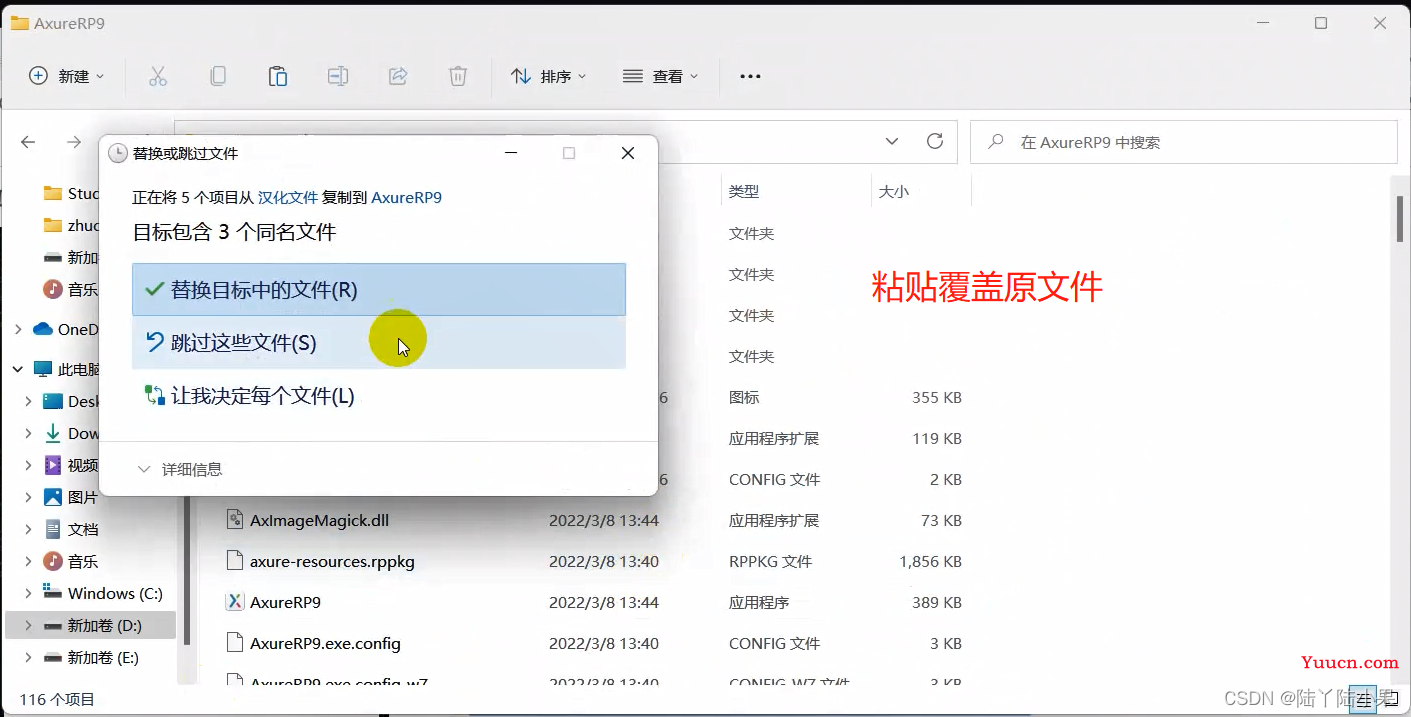The image size is (1411, 717).
Task: Sort by 大小 column header
Action: point(893,191)
